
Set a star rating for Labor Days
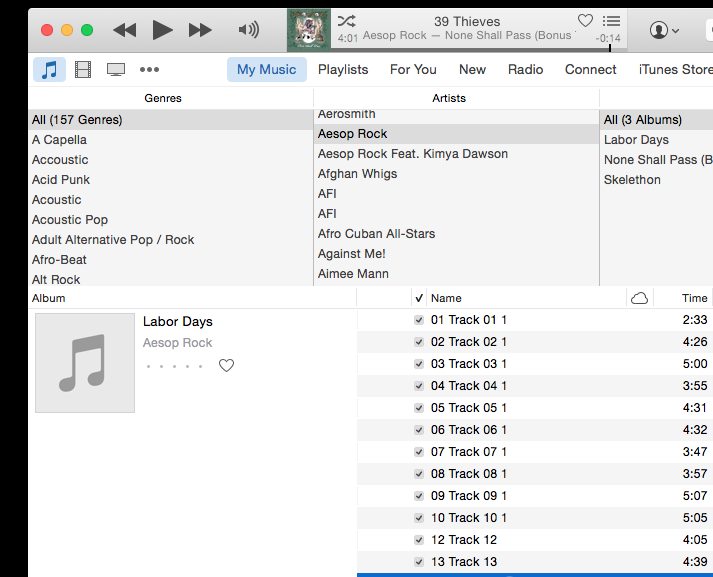175,366
